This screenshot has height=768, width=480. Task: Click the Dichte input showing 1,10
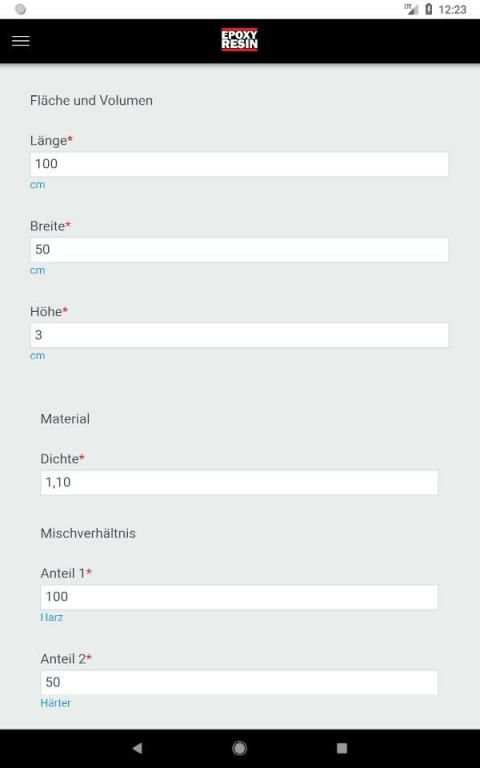pos(239,482)
